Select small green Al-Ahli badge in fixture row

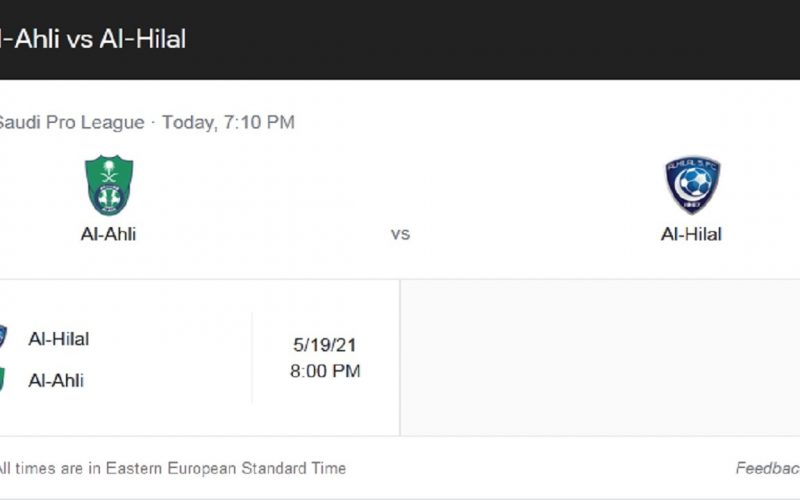pyautogui.click(x=2, y=380)
